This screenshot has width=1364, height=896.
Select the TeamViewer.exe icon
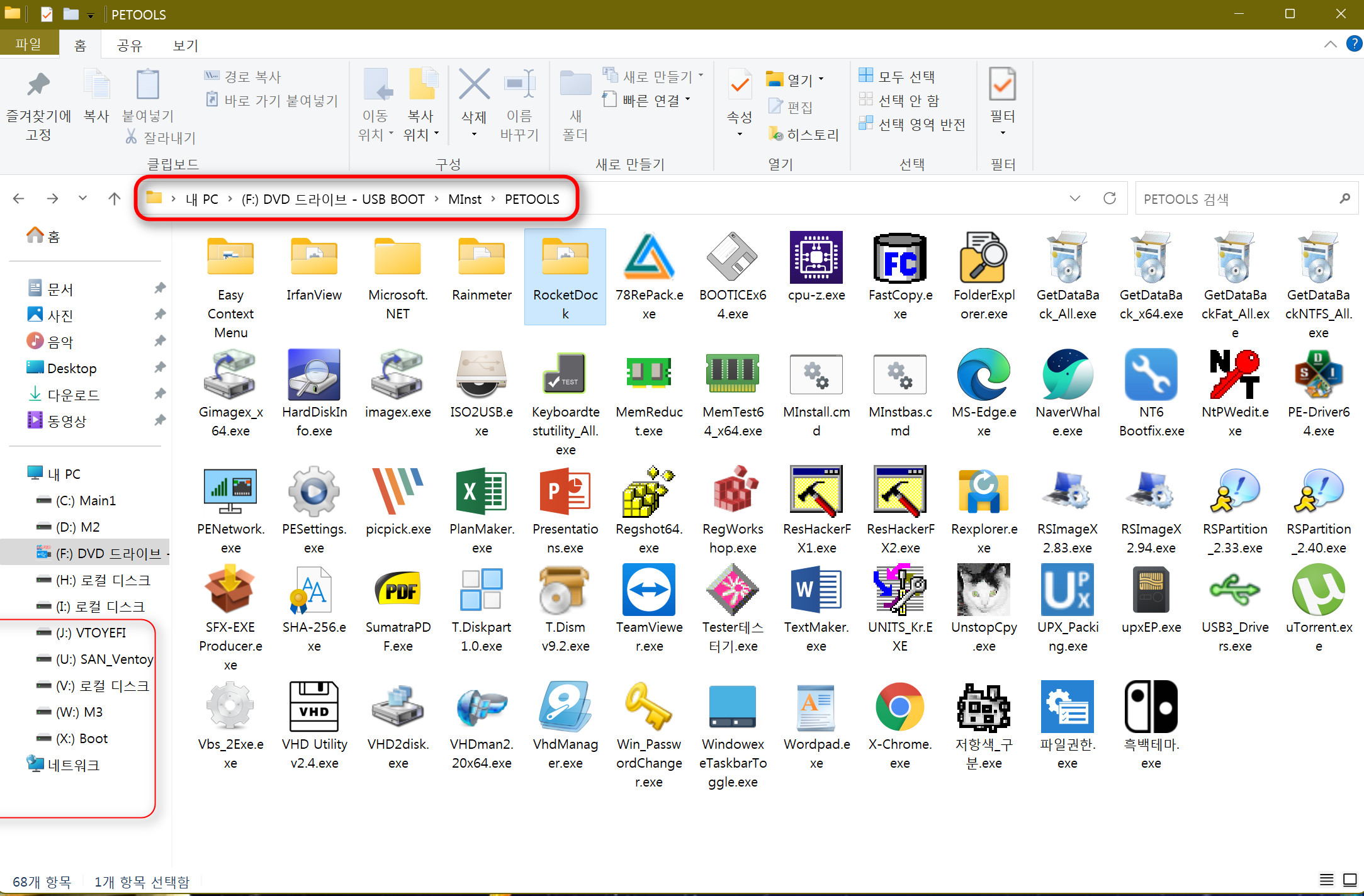tap(649, 590)
